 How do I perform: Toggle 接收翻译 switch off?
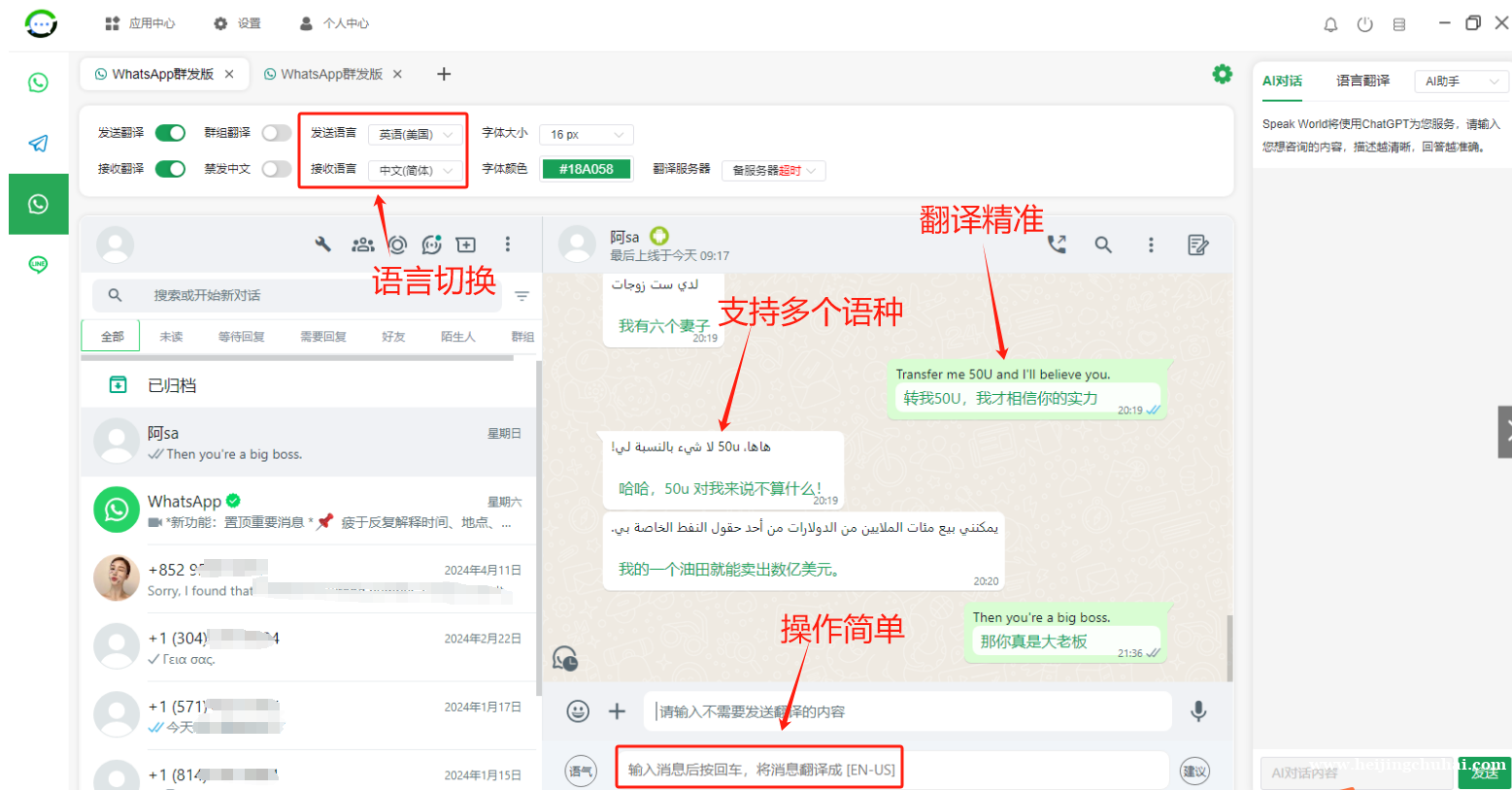click(x=170, y=169)
